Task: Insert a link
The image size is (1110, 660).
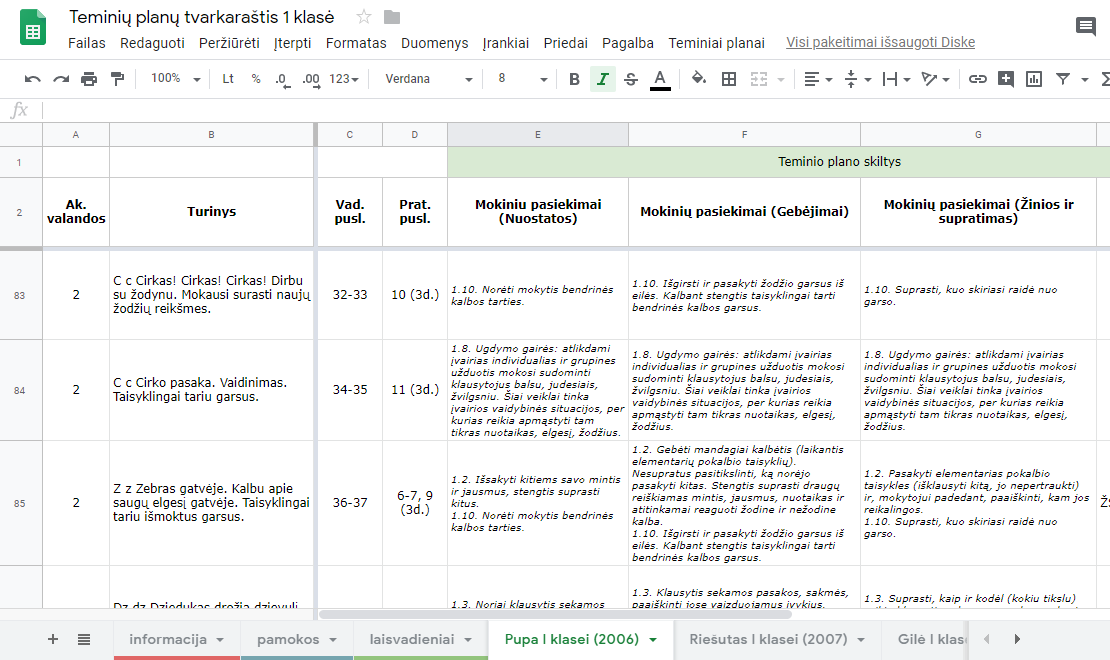Action: coord(978,79)
